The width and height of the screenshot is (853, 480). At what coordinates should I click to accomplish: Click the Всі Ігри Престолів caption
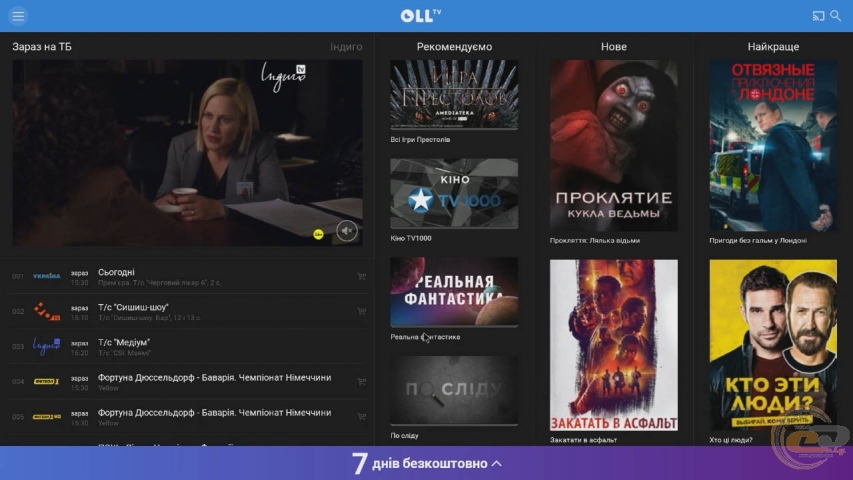(420, 140)
